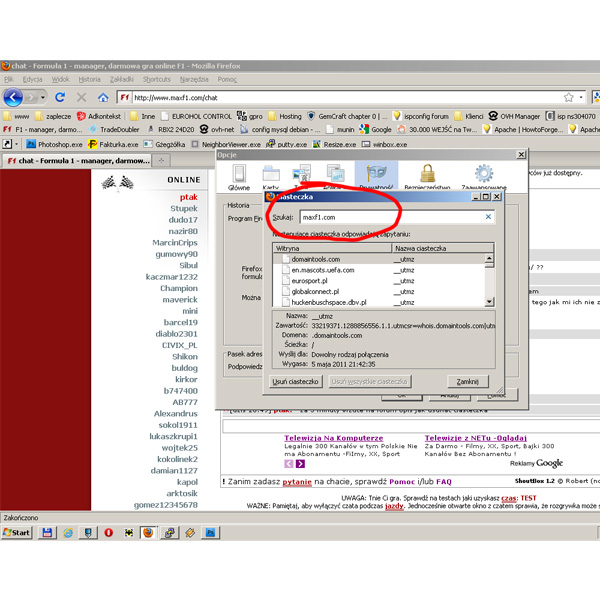Image resolution: width=600 pixels, height=600 pixels.
Task: Click the Firefox Back button
Action: [x=13, y=97]
